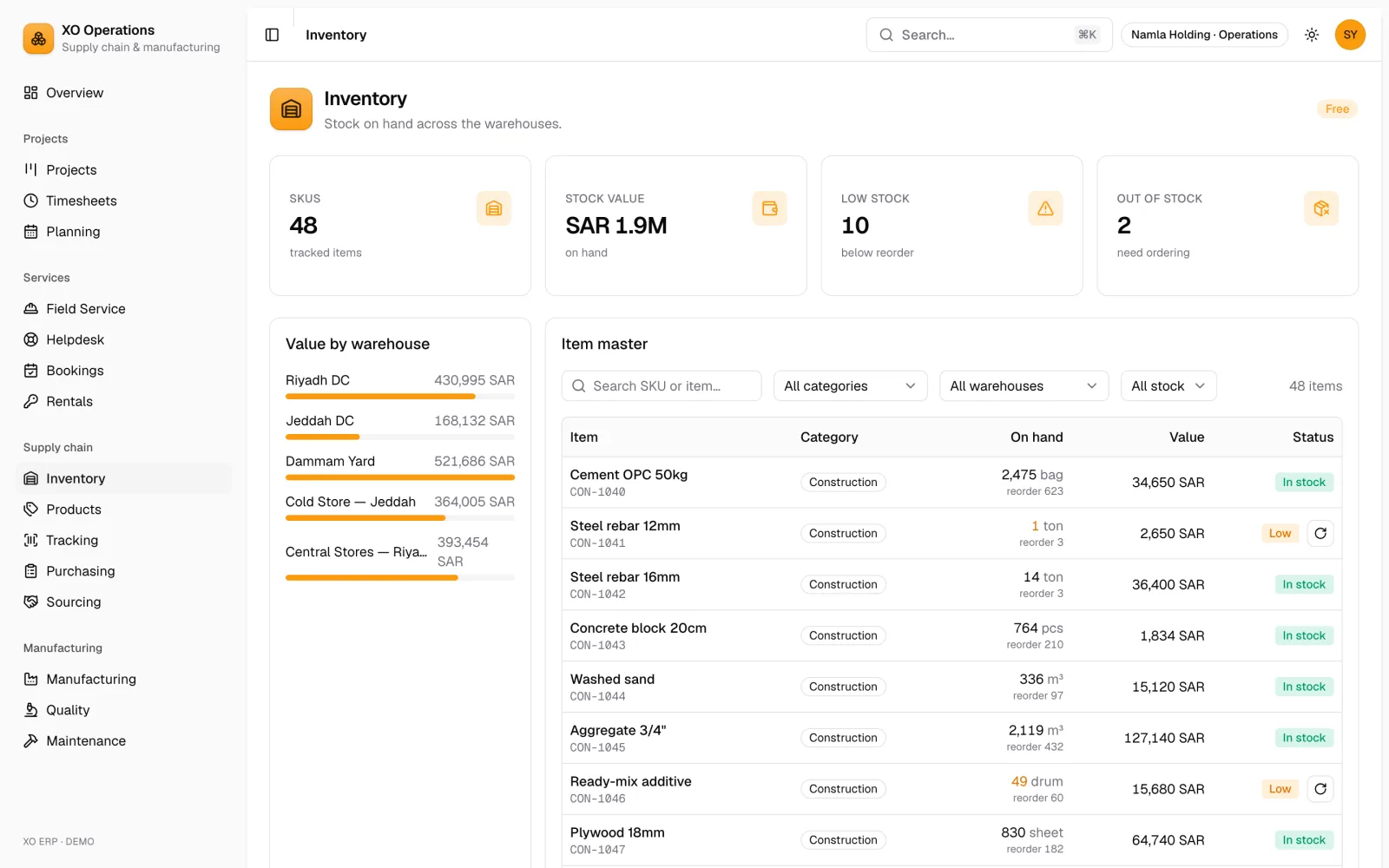Image resolution: width=1389 pixels, height=868 pixels.
Task: Click the Inventory warehouse header icon
Action: [x=291, y=109]
